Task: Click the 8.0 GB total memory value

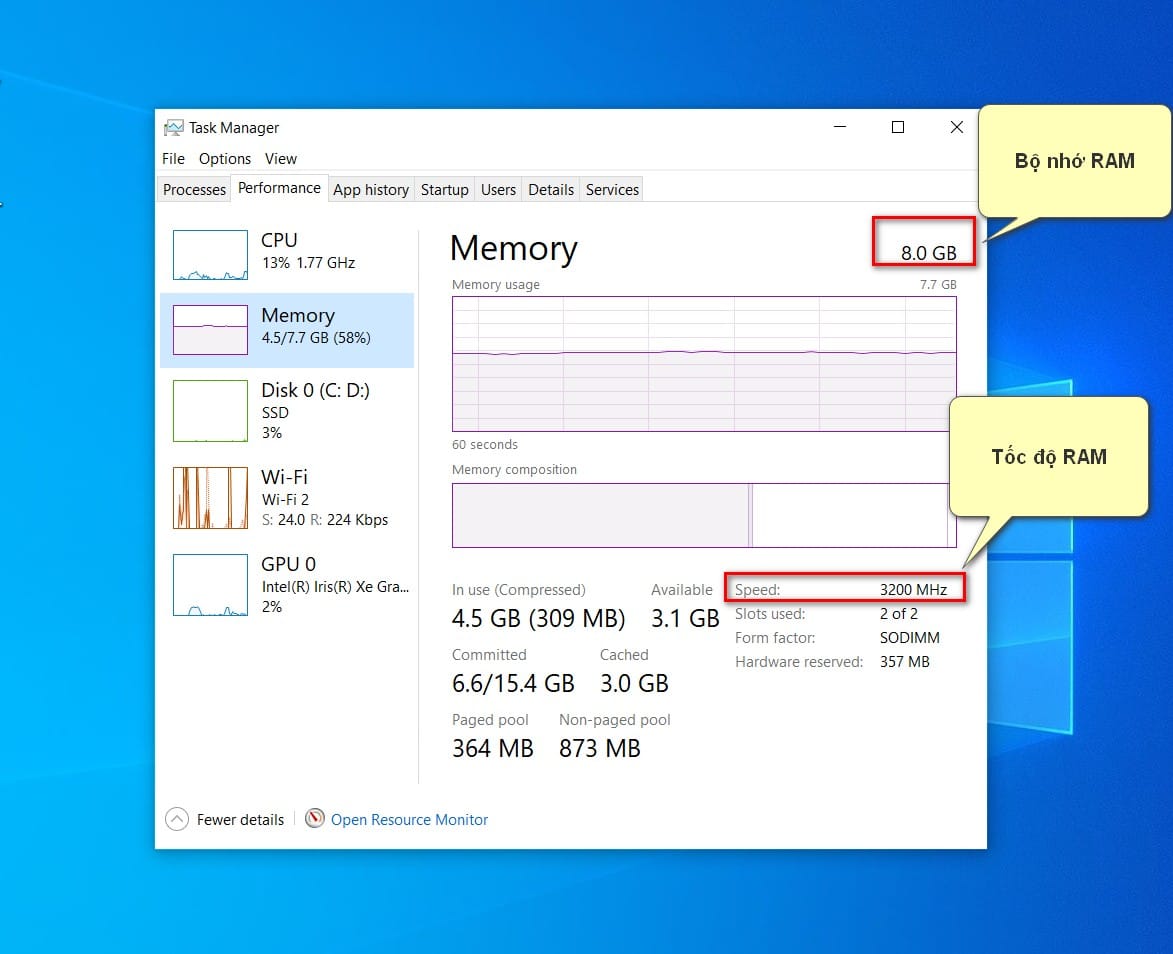Action: pos(928,253)
